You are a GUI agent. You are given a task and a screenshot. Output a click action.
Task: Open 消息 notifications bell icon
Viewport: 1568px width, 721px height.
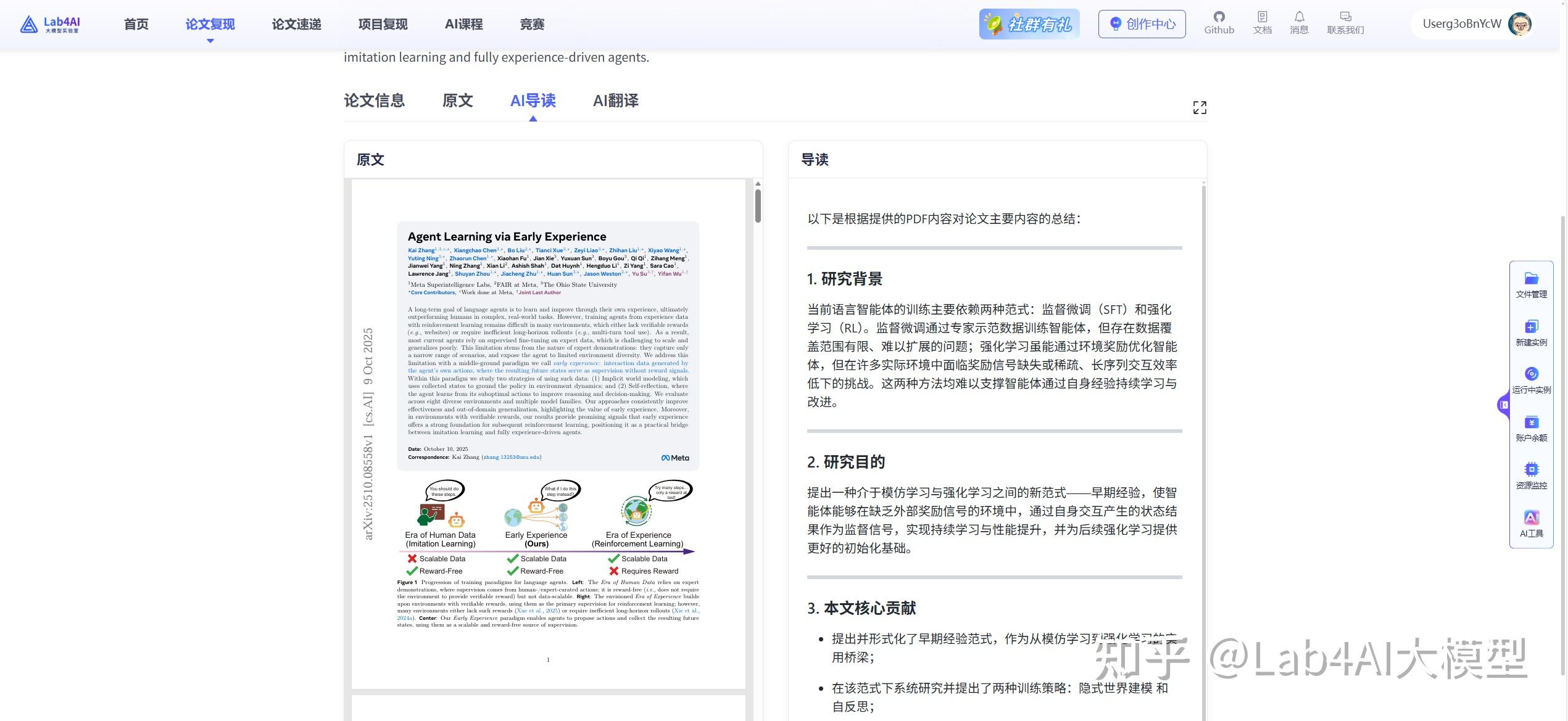(1299, 17)
